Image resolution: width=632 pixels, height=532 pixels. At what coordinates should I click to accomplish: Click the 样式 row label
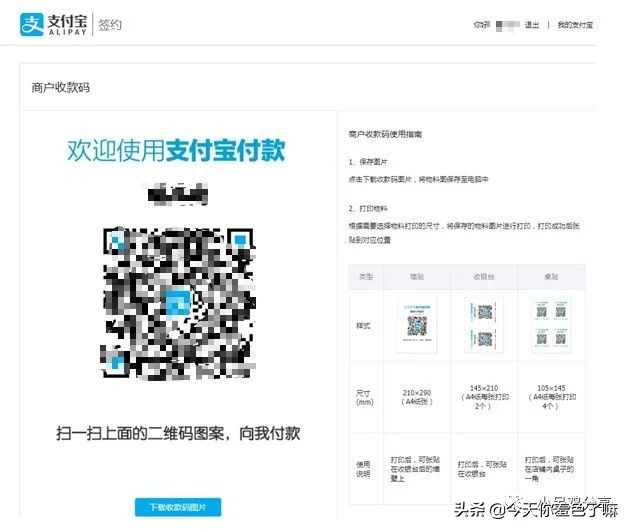pyautogui.click(x=363, y=326)
